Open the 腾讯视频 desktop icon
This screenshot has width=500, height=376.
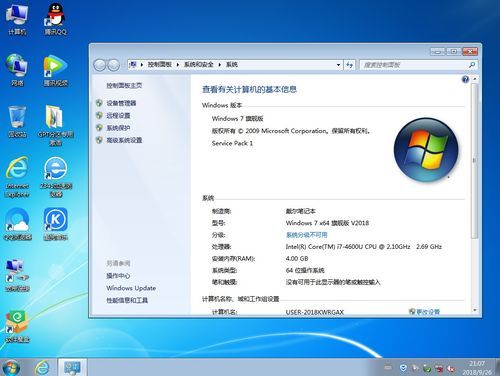[x=56, y=70]
